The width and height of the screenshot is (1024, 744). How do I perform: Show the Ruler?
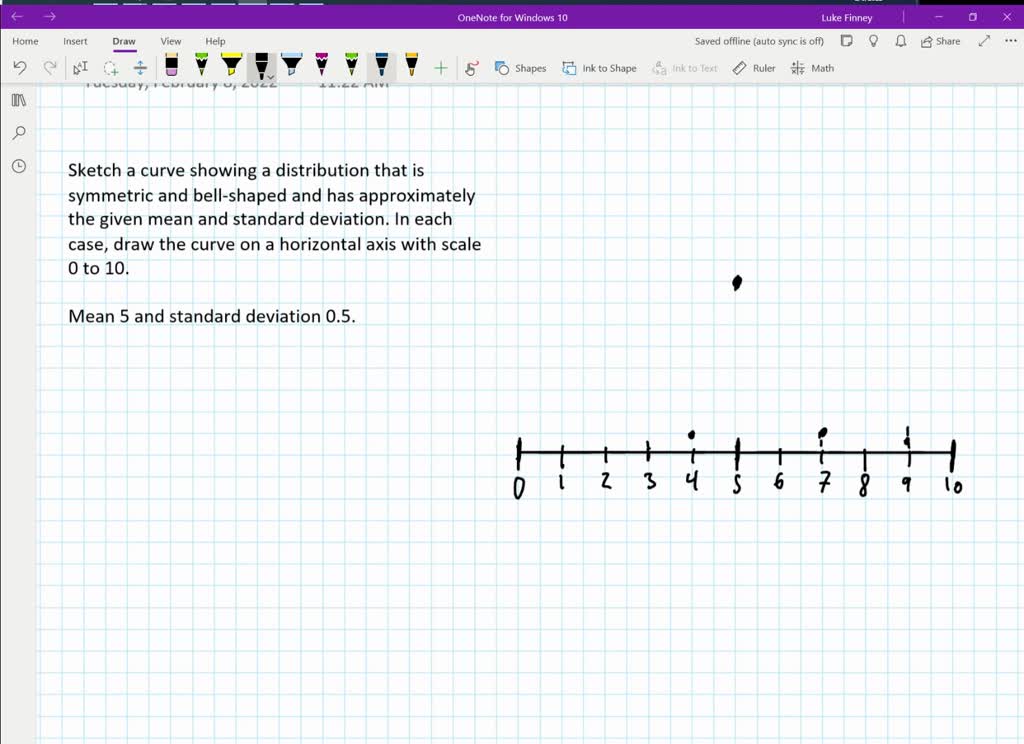tap(754, 68)
